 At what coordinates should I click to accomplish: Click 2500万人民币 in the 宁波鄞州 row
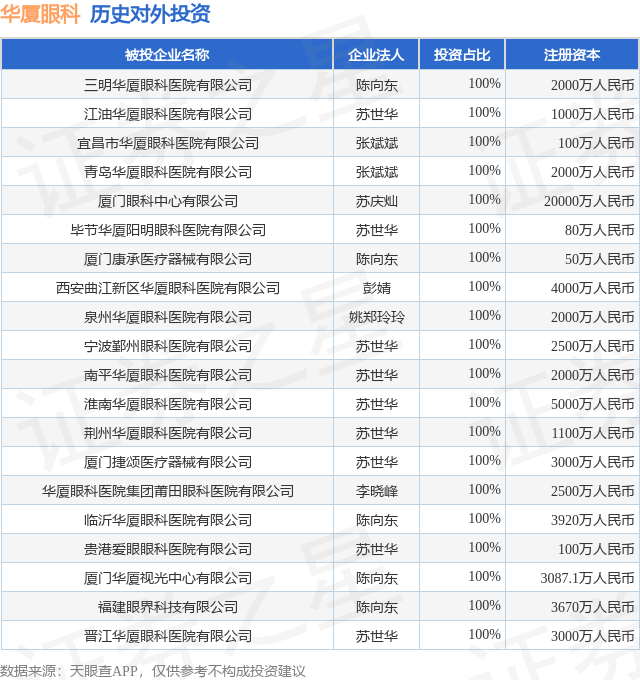593,346
